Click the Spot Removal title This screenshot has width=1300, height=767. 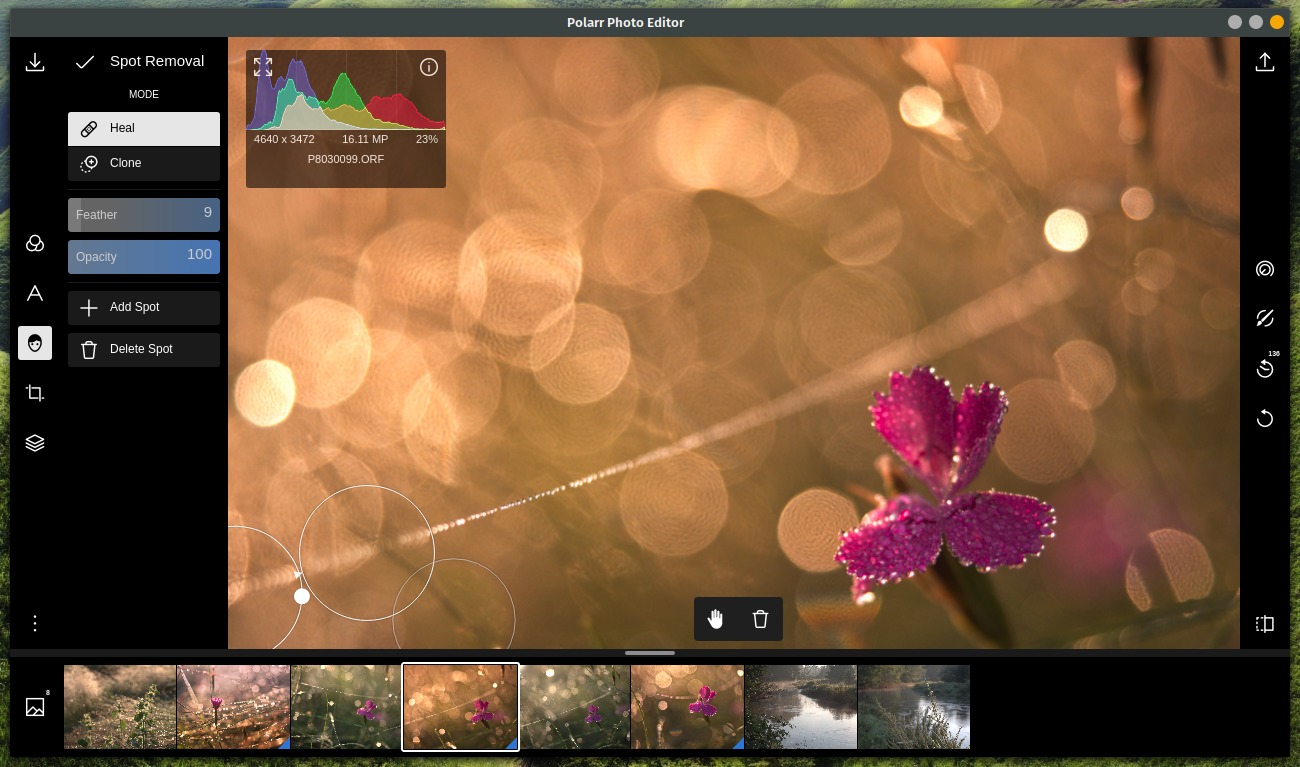[x=157, y=61]
